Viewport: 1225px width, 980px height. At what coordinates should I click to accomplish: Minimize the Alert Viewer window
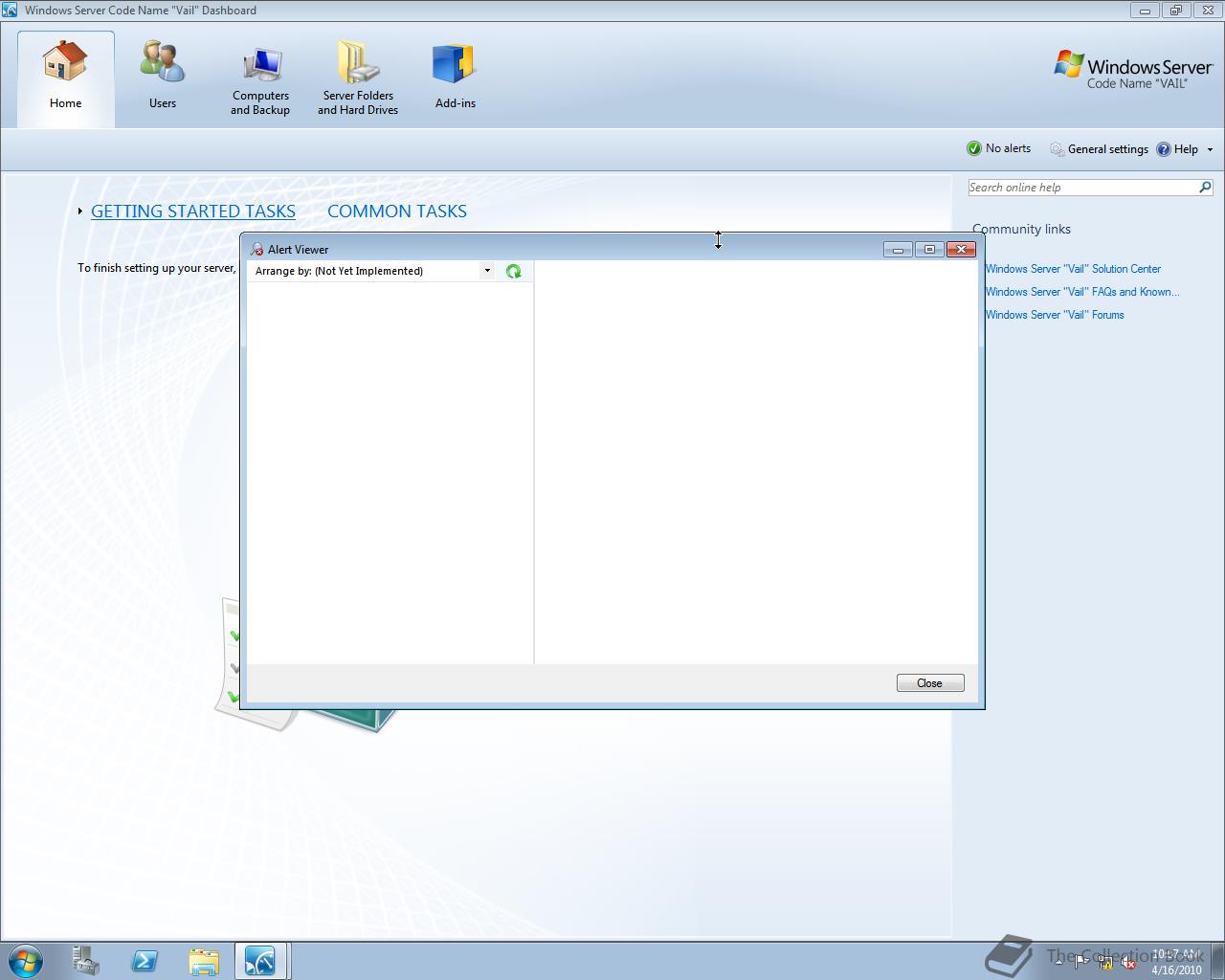pos(898,250)
